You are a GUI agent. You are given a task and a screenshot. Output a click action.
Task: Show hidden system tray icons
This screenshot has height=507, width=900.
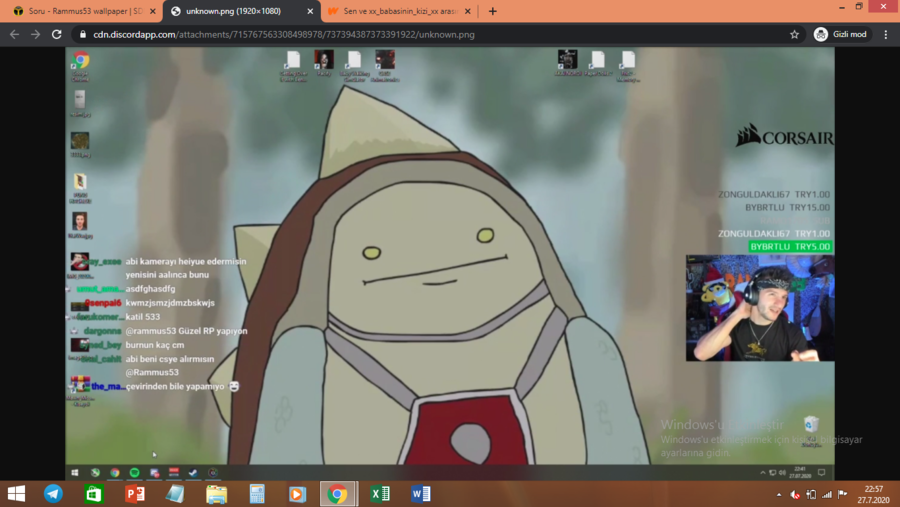coord(779,494)
